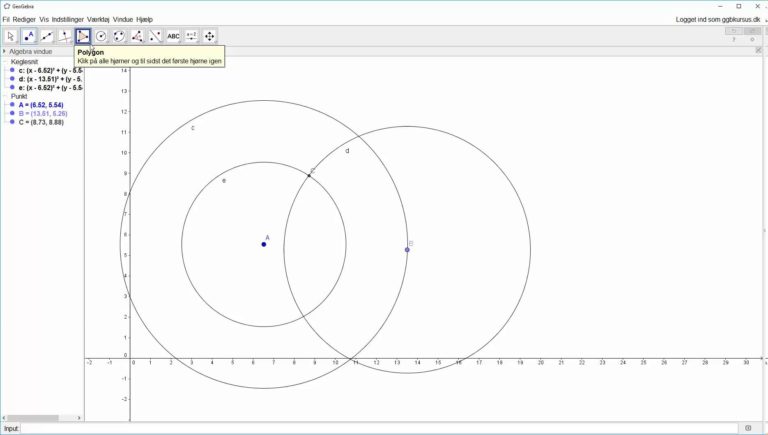Select the Move arrow tool
This screenshot has width=768, height=435.
click(x=11, y=36)
